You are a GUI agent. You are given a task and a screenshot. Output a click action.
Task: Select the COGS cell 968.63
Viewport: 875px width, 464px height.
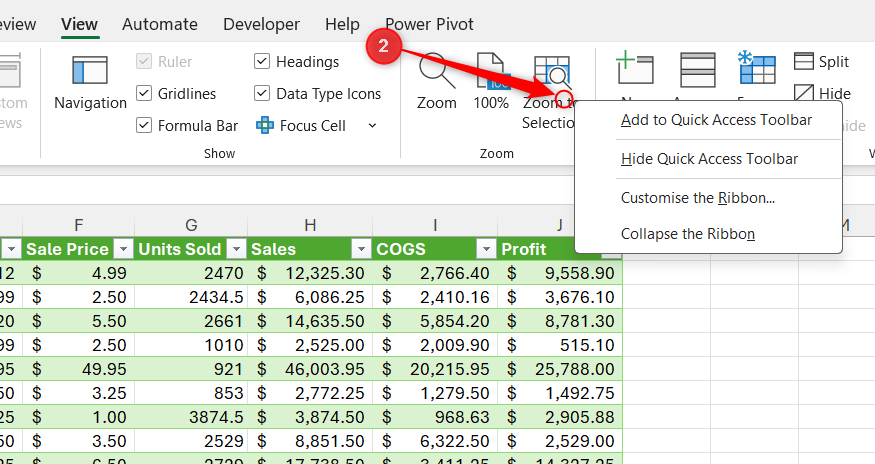point(435,417)
